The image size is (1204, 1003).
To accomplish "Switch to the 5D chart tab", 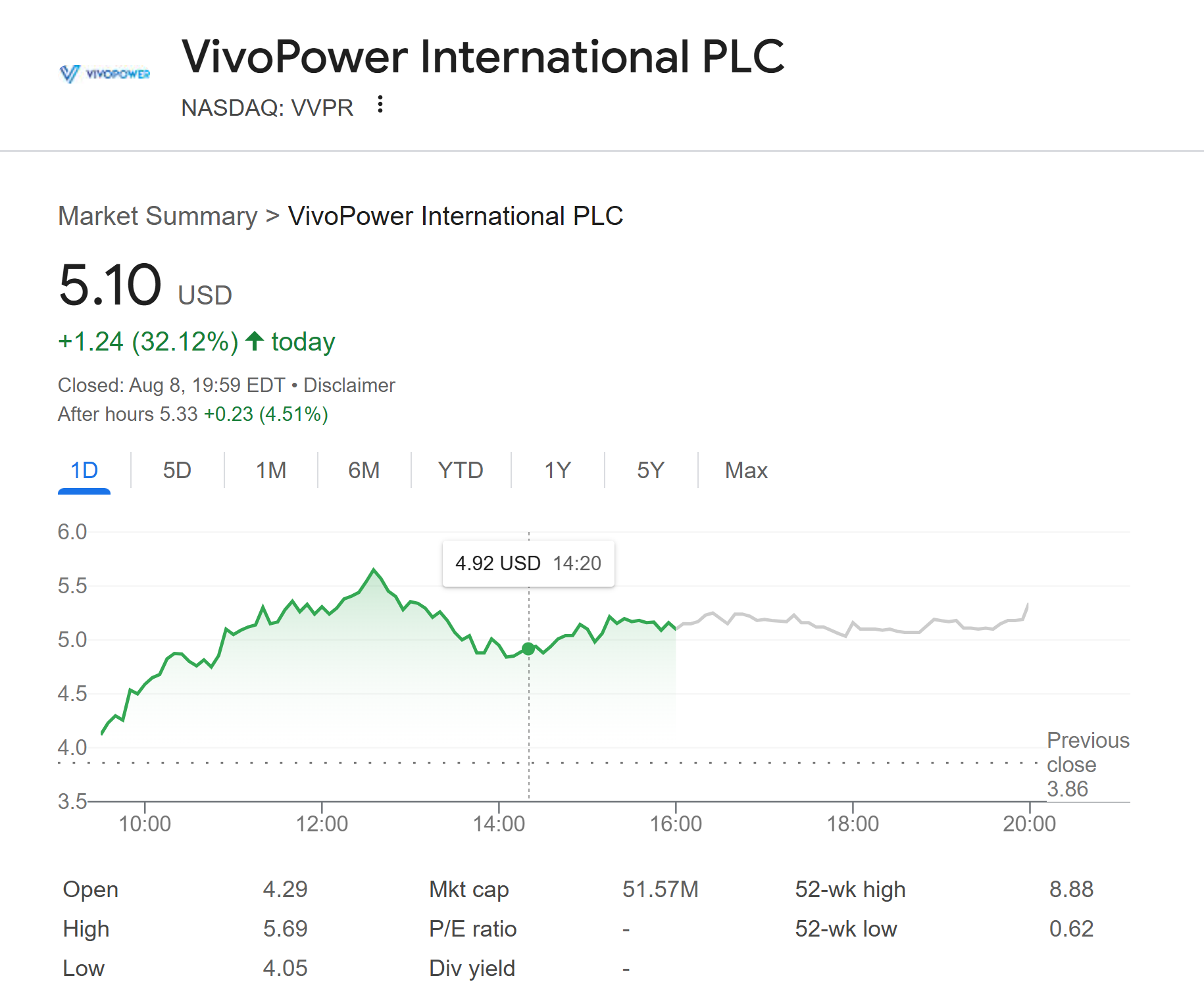I will click(x=177, y=470).
